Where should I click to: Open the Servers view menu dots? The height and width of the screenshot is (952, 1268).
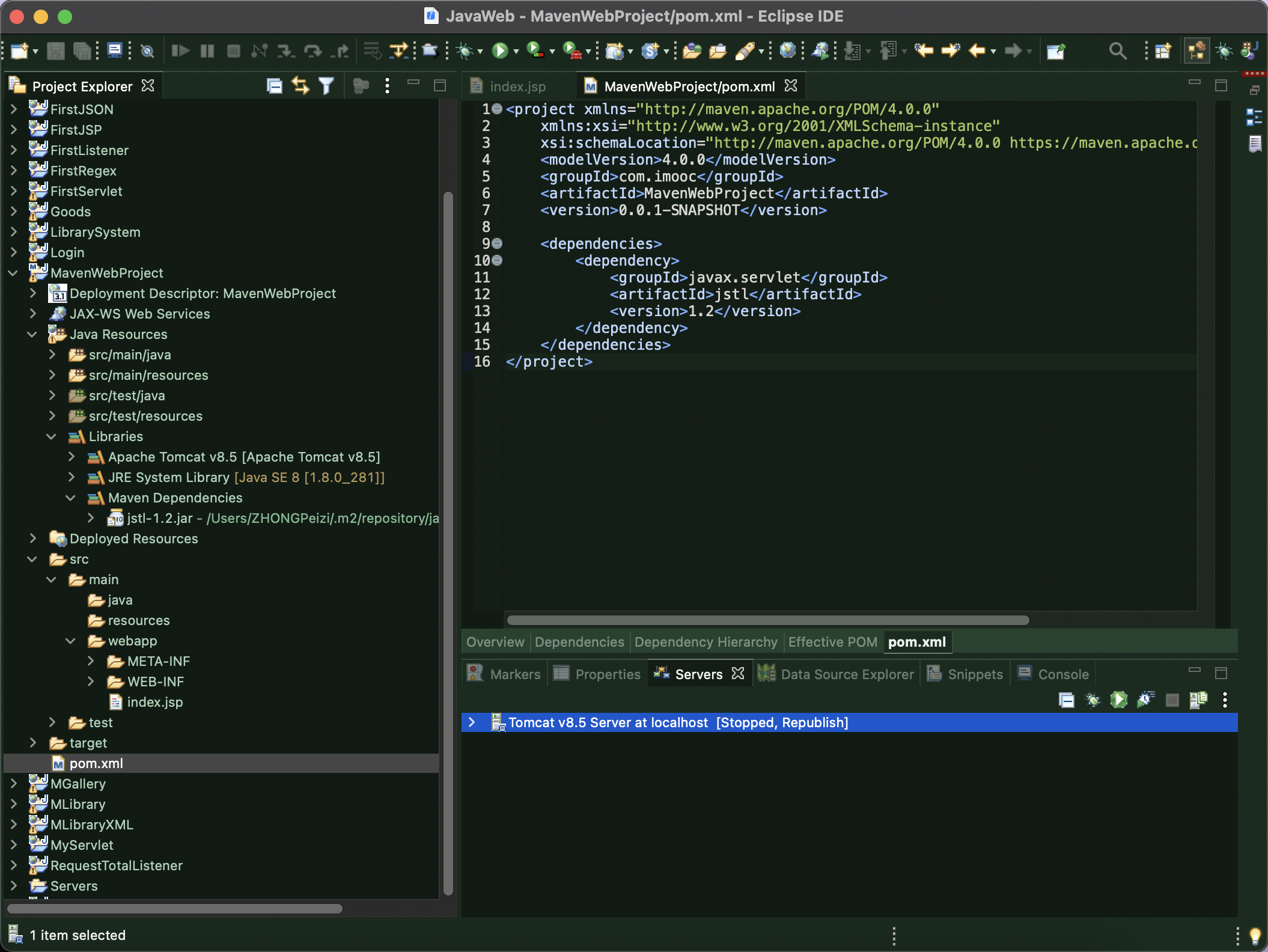[1225, 700]
